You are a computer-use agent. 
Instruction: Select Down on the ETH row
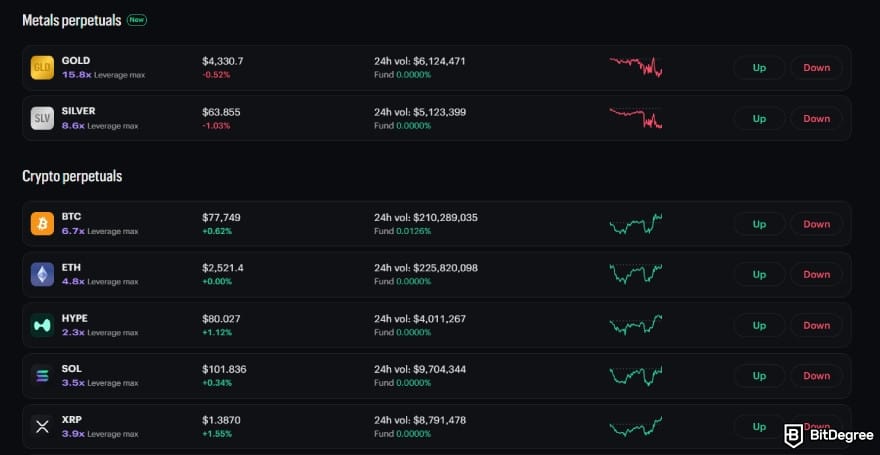click(x=816, y=274)
